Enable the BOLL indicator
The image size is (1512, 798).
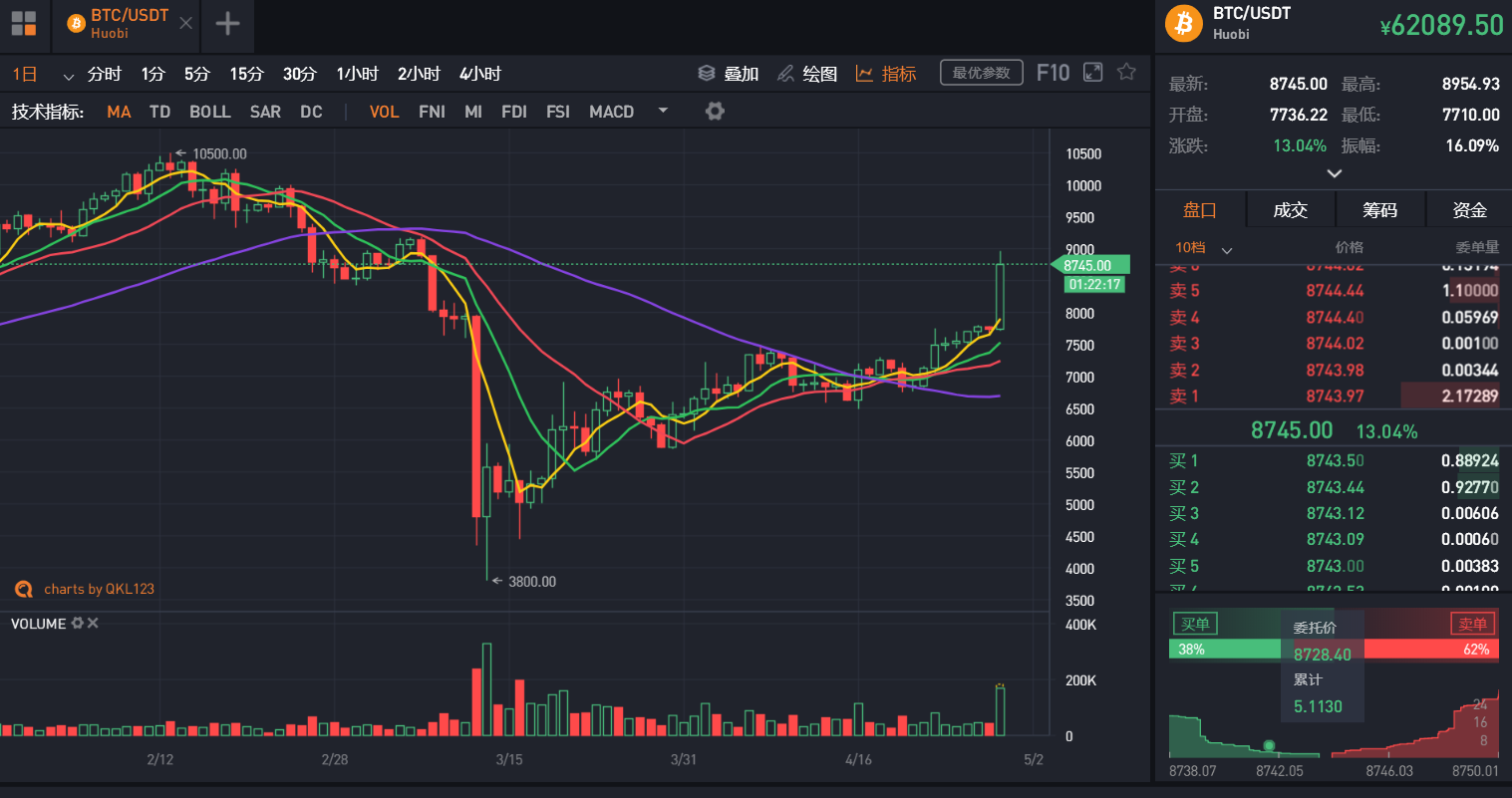(x=209, y=112)
